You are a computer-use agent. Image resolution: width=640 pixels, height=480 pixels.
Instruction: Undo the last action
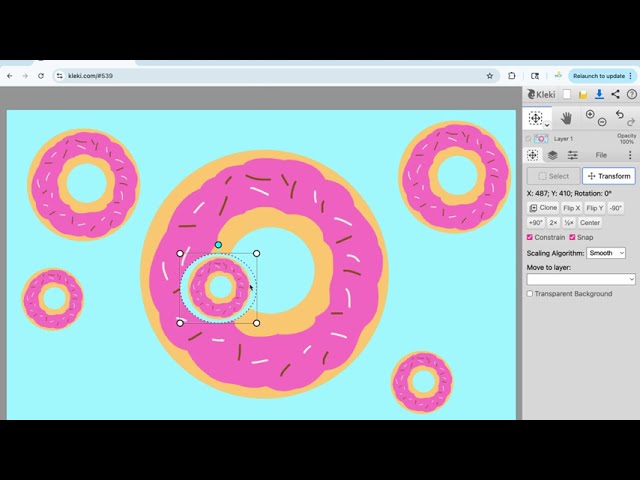(620, 115)
